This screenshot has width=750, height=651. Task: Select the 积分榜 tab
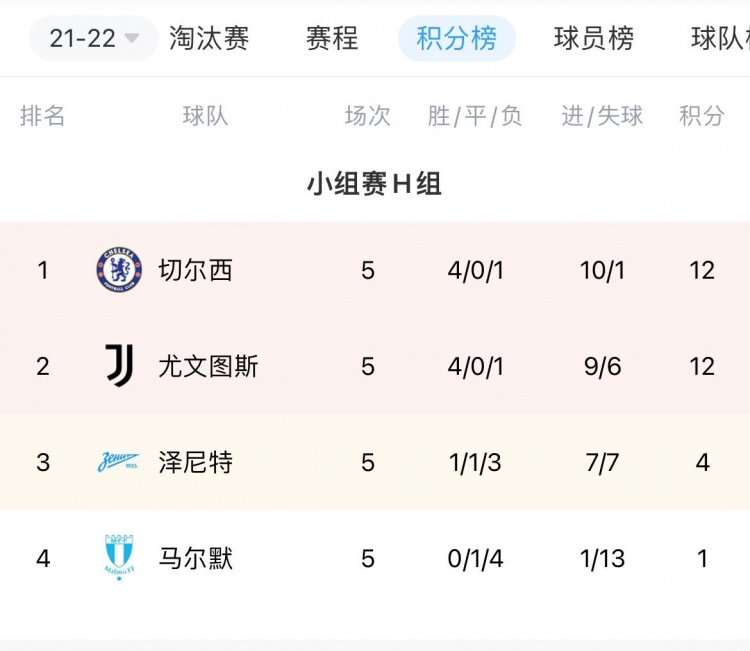point(457,38)
